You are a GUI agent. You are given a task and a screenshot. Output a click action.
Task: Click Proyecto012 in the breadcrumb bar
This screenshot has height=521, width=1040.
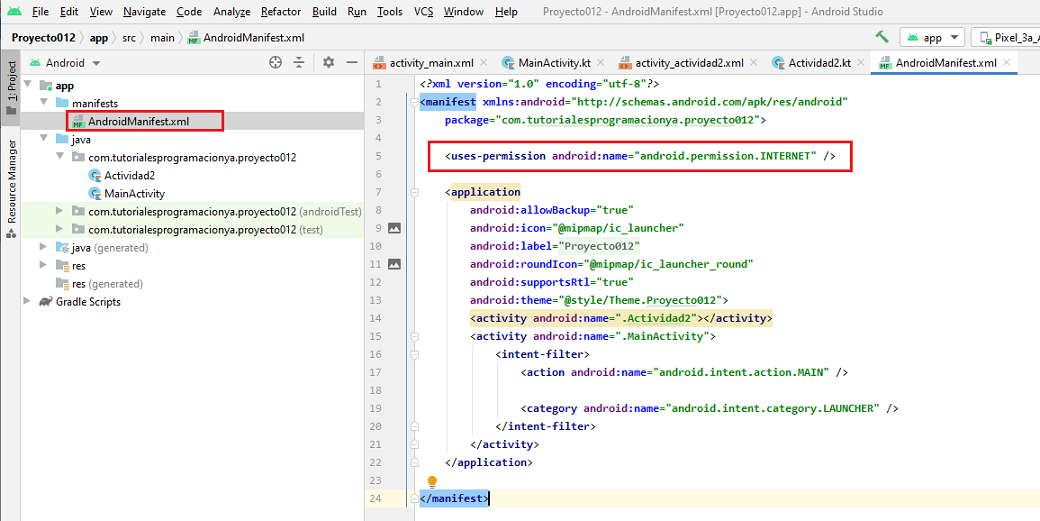[43, 38]
